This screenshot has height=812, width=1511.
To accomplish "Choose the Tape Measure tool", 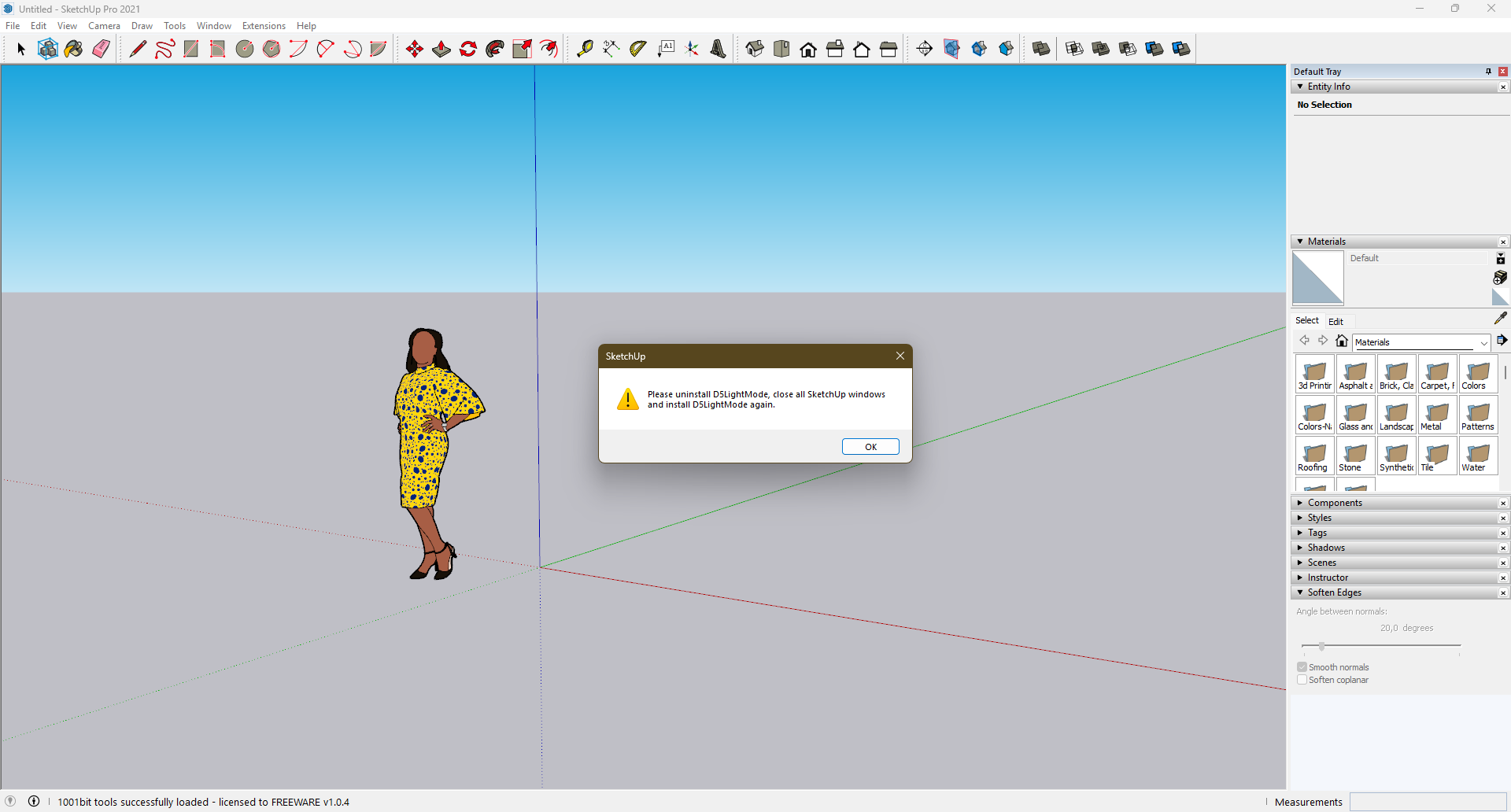I will [585, 49].
